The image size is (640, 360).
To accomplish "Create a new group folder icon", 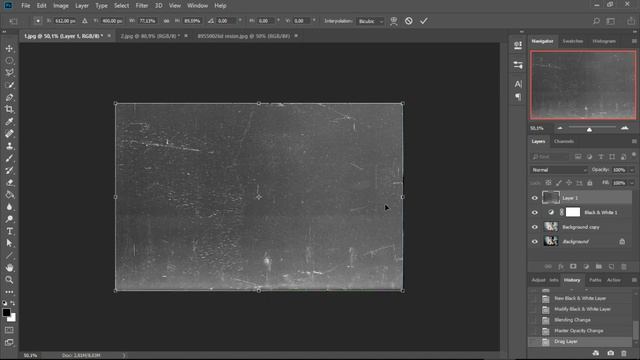I will point(598,267).
